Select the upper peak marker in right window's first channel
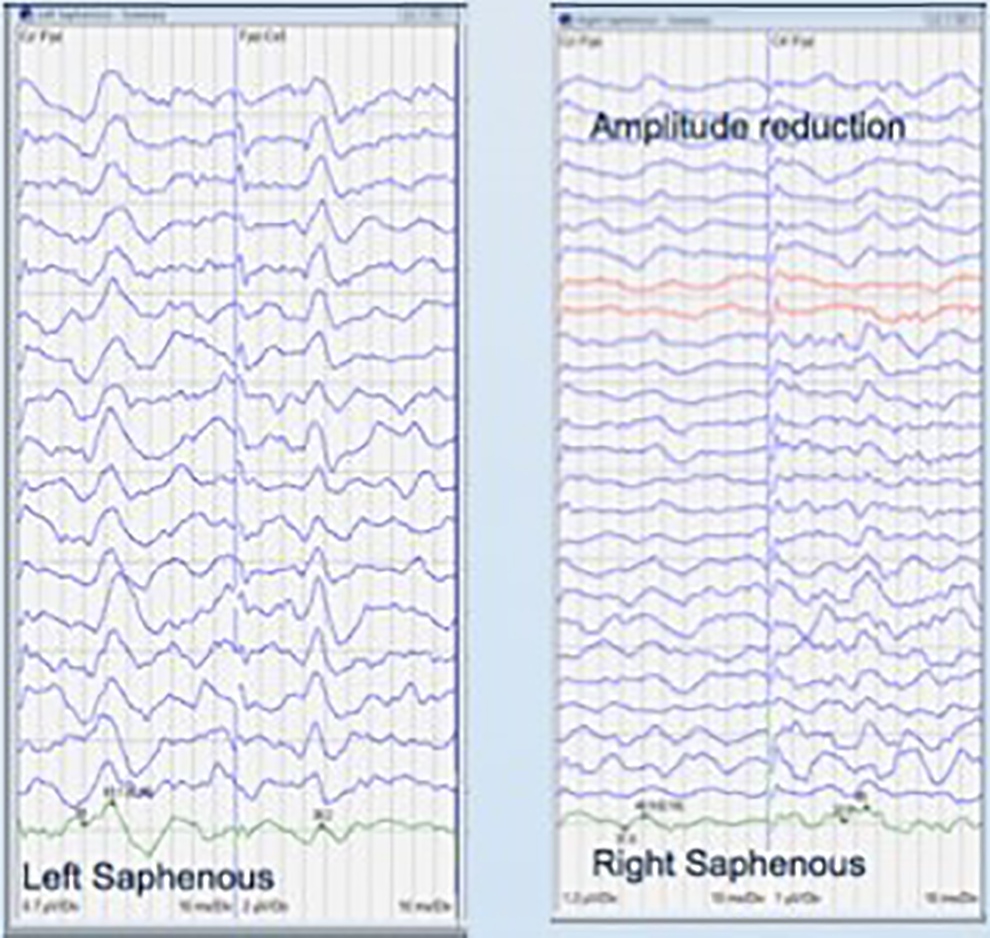Viewport: 990px width, 938px height. coord(643,814)
